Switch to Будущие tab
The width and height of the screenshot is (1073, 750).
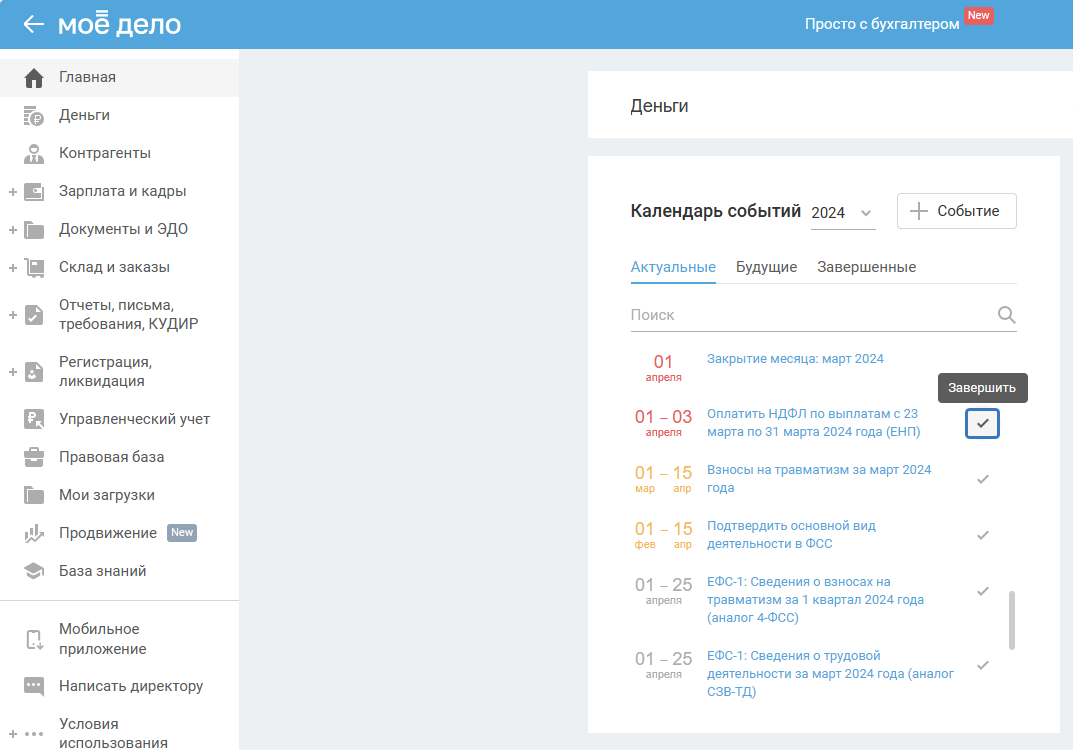pyautogui.click(x=766, y=267)
